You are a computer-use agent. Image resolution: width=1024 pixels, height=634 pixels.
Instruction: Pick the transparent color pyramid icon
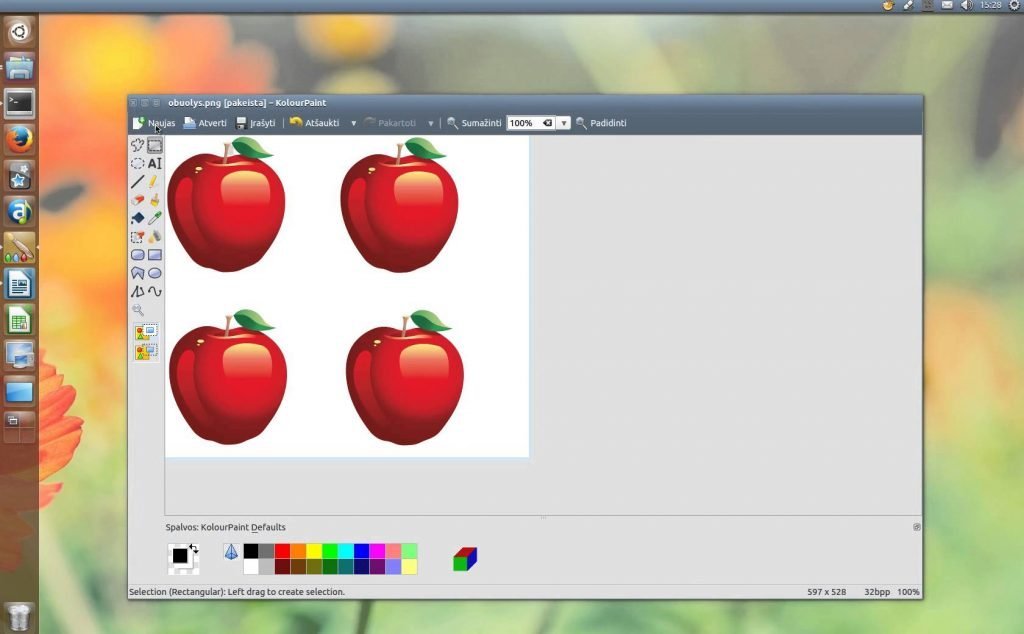231,552
